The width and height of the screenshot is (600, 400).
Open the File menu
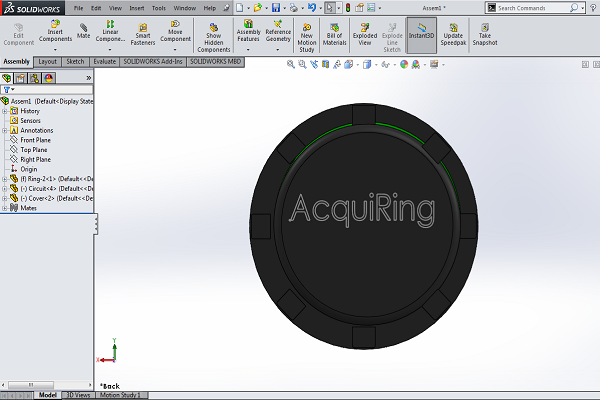(78, 8)
